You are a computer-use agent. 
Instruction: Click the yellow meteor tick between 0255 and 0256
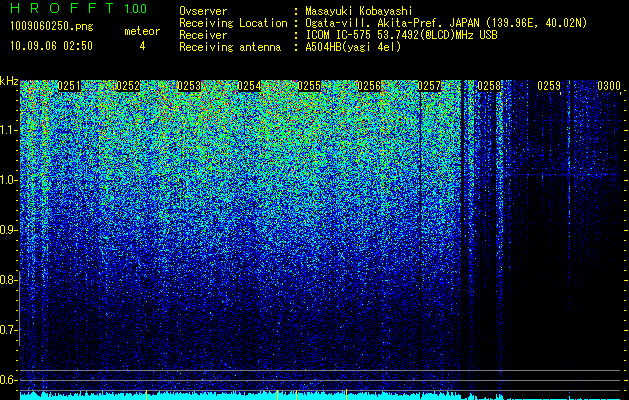click(x=347, y=394)
